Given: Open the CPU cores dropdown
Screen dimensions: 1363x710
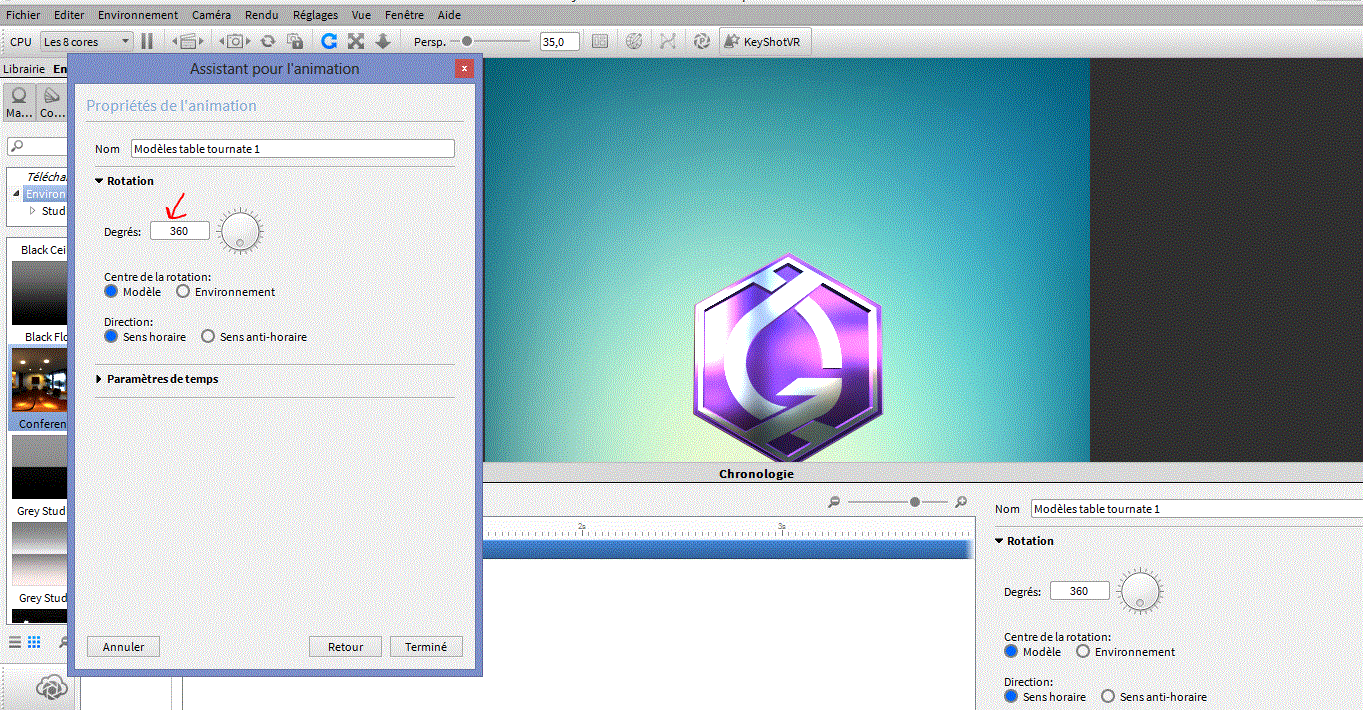Looking at the screenshot, I should 86,41.
